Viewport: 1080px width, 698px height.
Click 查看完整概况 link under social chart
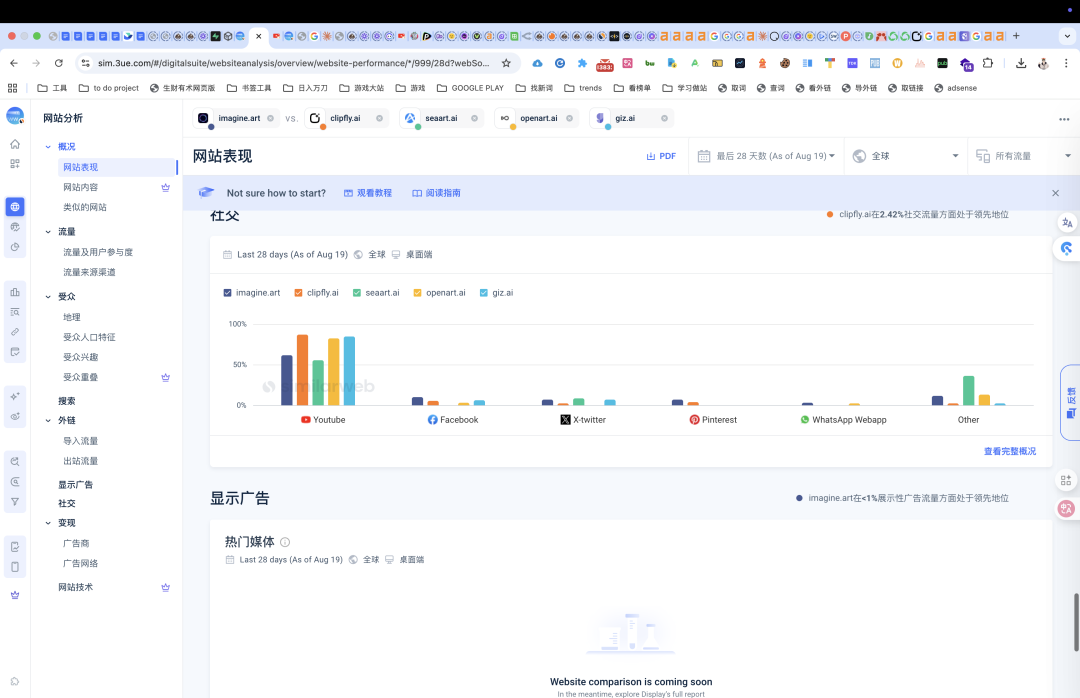[x=1010, y=451]
